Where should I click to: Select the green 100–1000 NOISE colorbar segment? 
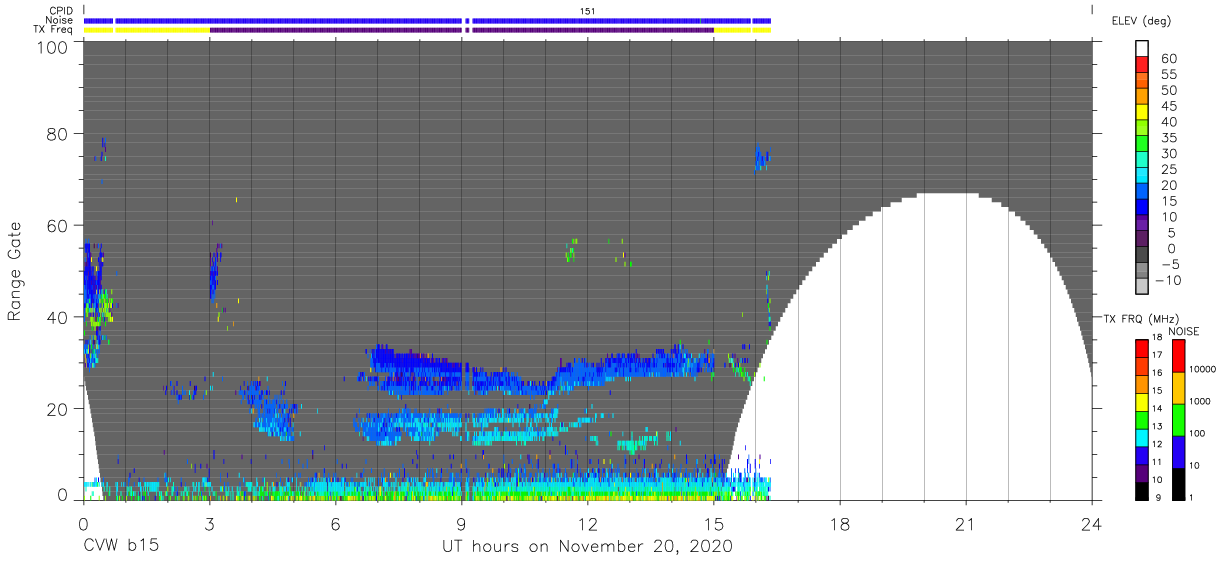pyautogui.click(x=1177, y=419)
